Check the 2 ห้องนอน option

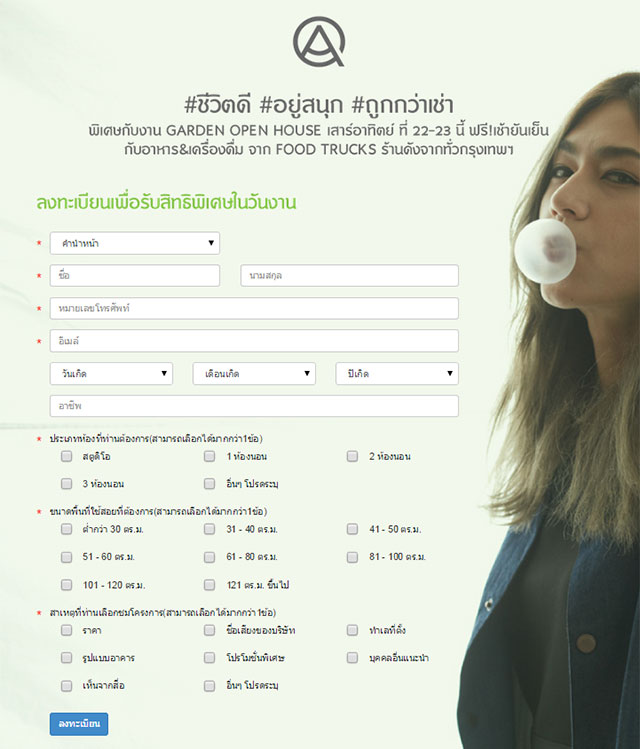(x=352, y=456)
